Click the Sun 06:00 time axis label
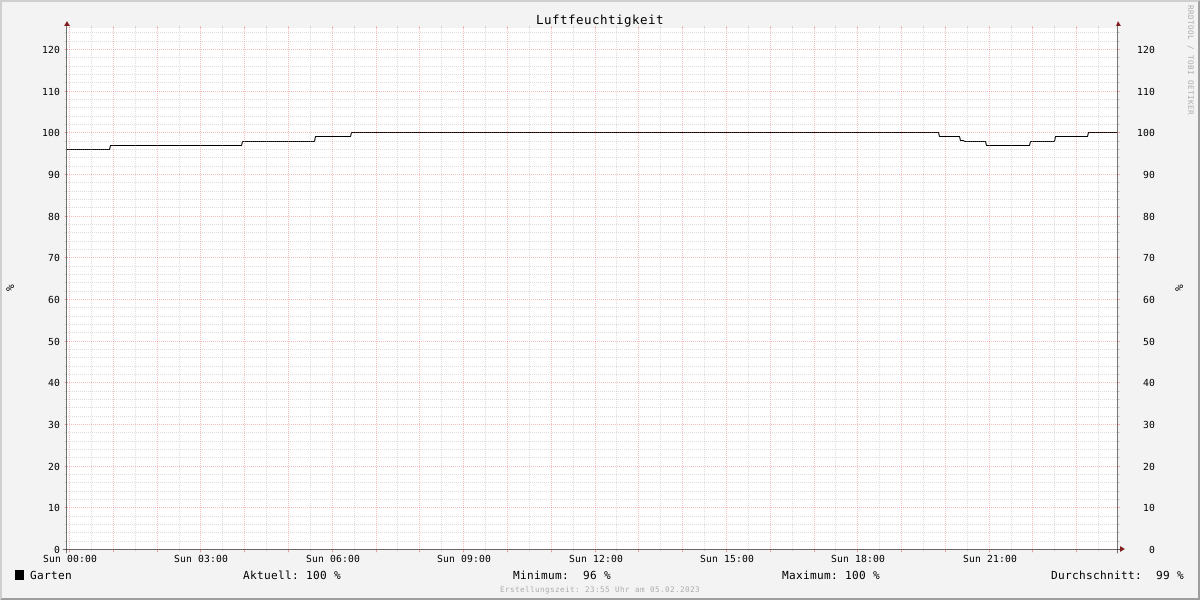 [333, 559]
